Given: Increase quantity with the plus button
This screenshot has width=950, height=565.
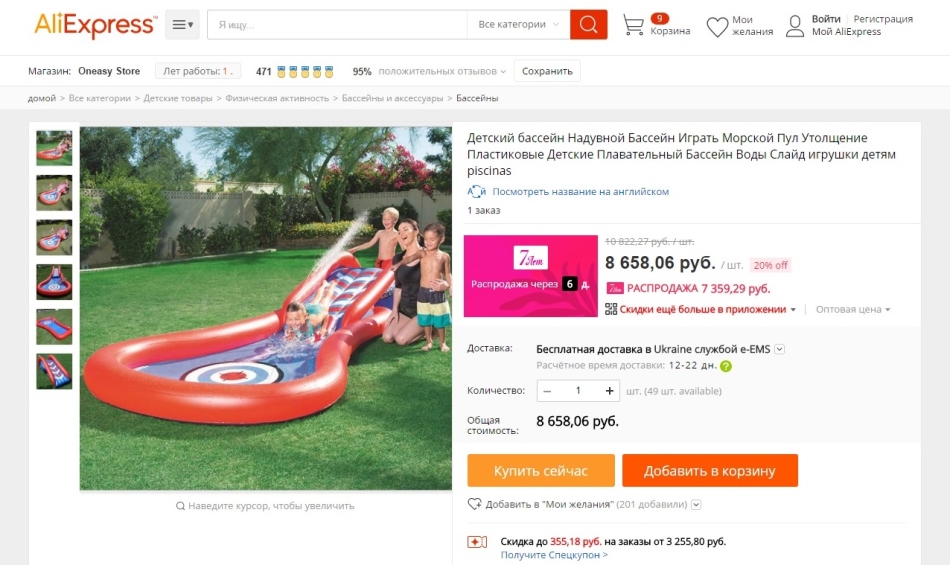Looking at the screenshot, I should point(610,391).
